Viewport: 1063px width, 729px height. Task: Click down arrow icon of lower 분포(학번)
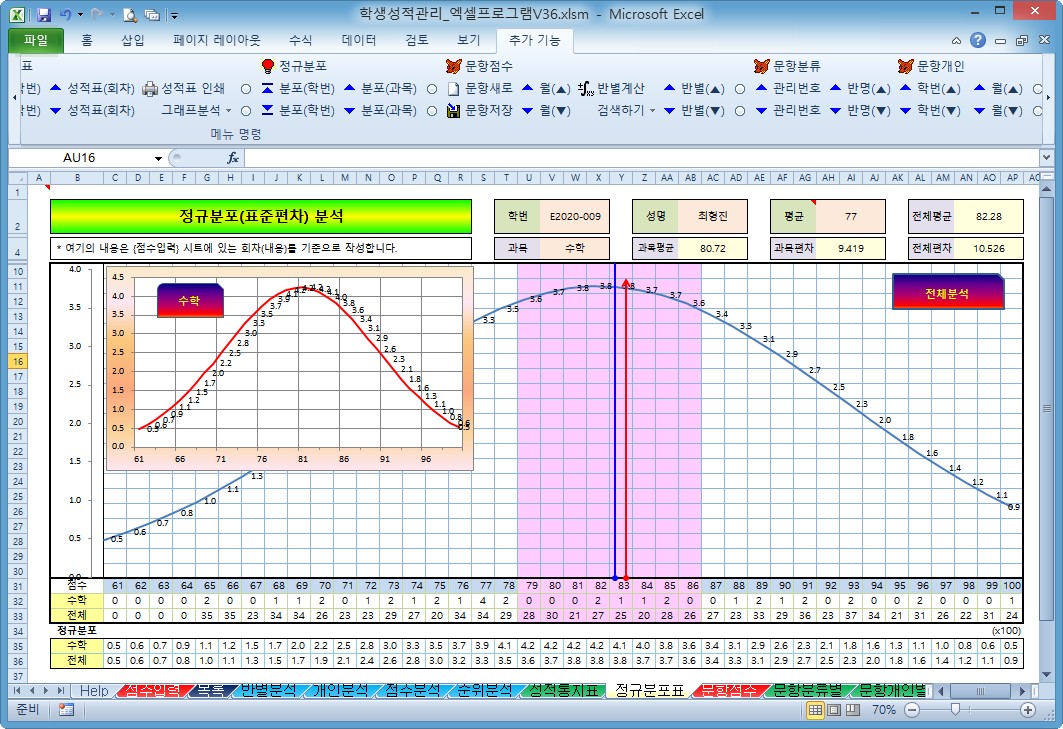268,110
